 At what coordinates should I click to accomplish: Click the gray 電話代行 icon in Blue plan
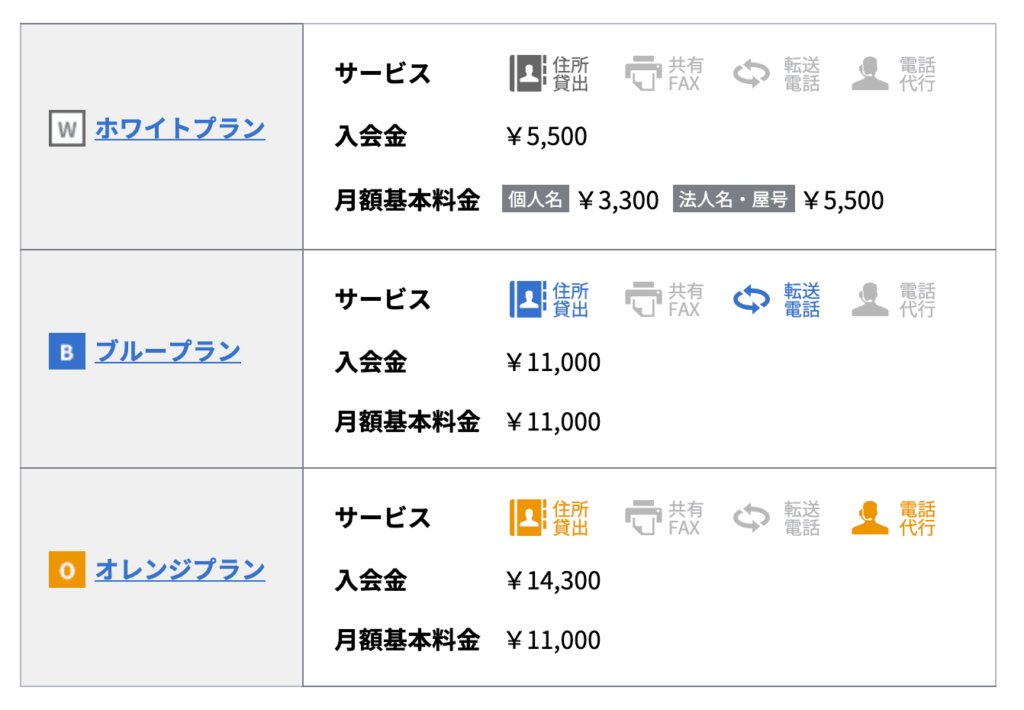(870, 299)
